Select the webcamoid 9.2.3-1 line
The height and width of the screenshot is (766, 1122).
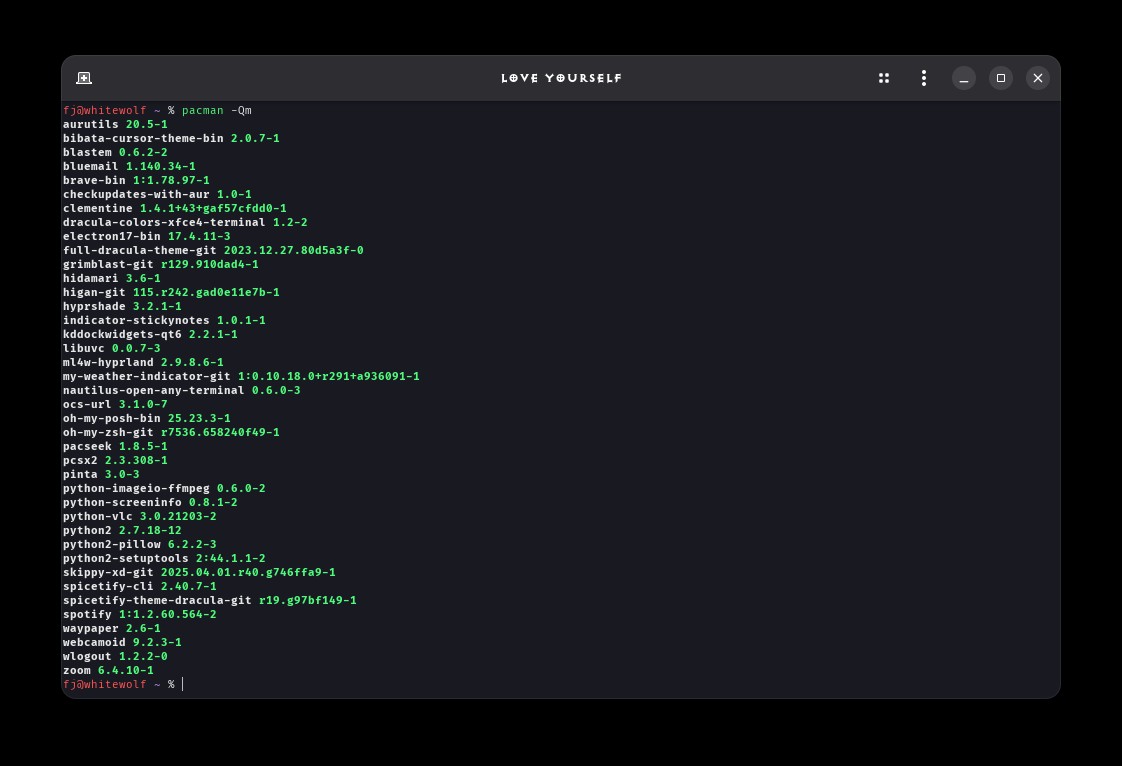122,642
